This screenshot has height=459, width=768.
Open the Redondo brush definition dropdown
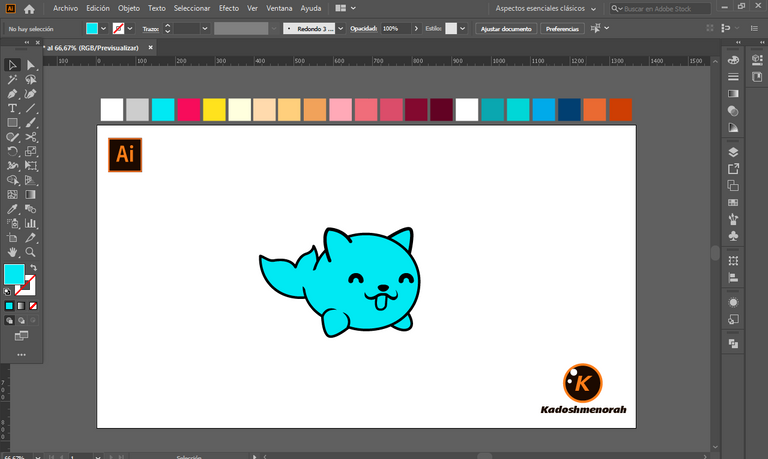[x=340, y=28]
